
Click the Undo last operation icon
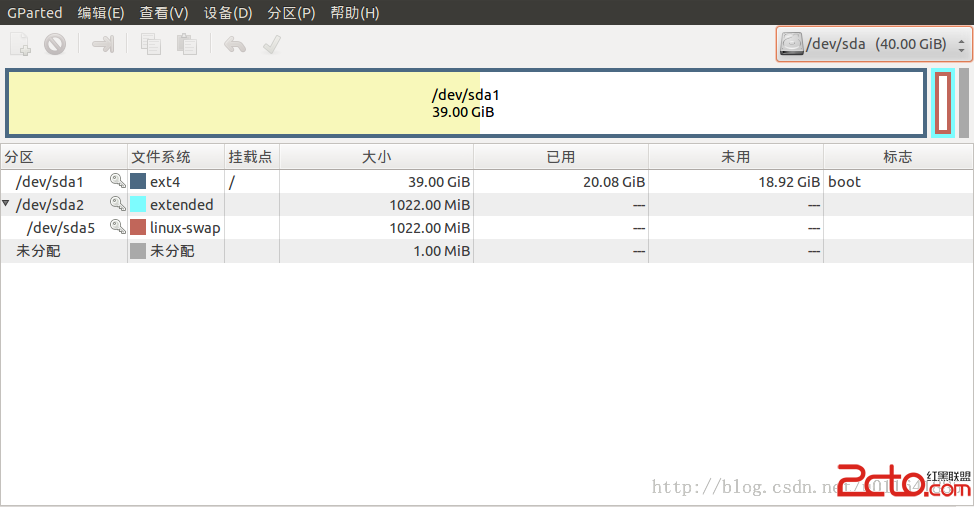235,44
